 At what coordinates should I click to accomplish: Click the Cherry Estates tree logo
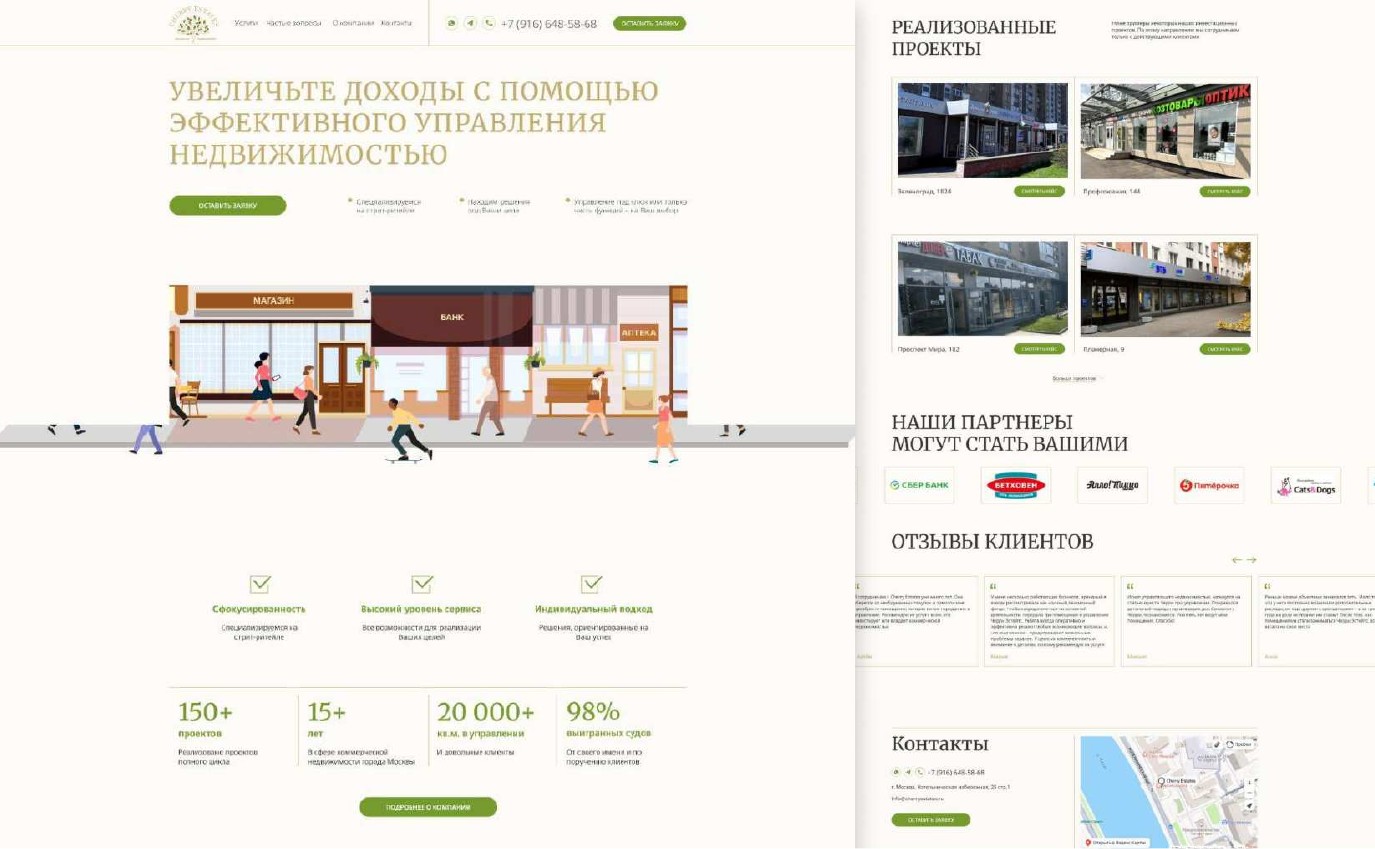point(192,23)
